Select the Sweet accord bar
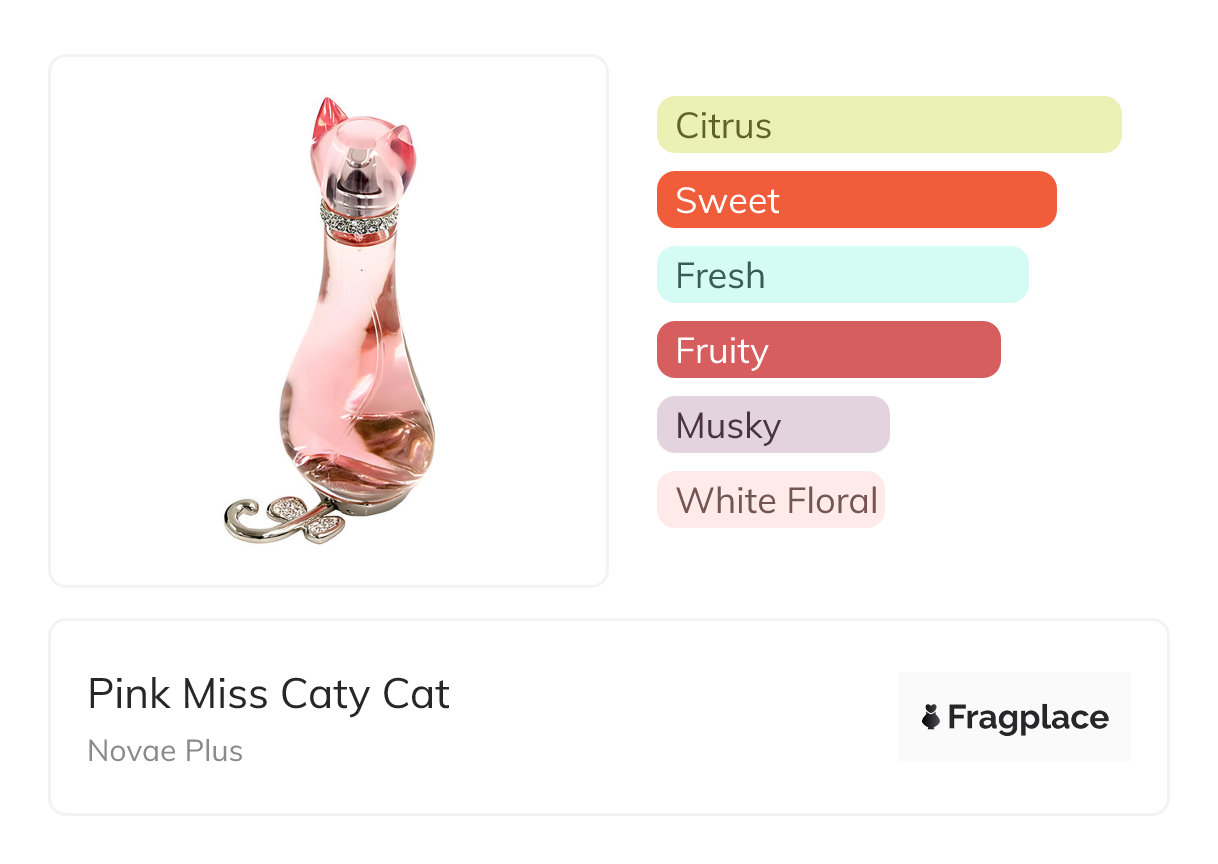 [856, 200]
